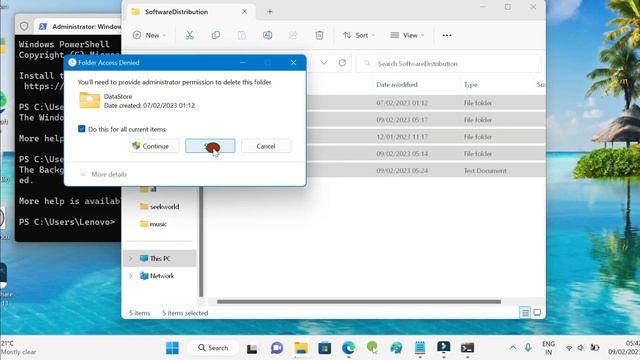Click the Continue button in the dialog
Viewport: 640px width, 360px height.
pyautogui.click(x=154, y=146)
